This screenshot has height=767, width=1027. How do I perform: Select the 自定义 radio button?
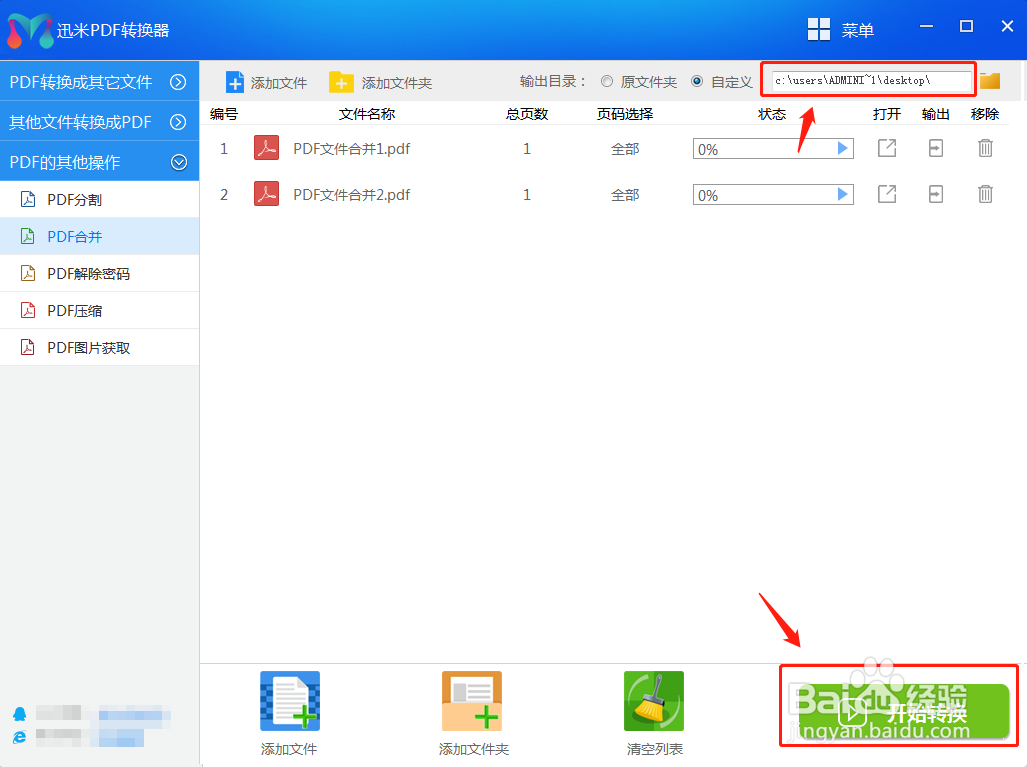tap(697, 81)
